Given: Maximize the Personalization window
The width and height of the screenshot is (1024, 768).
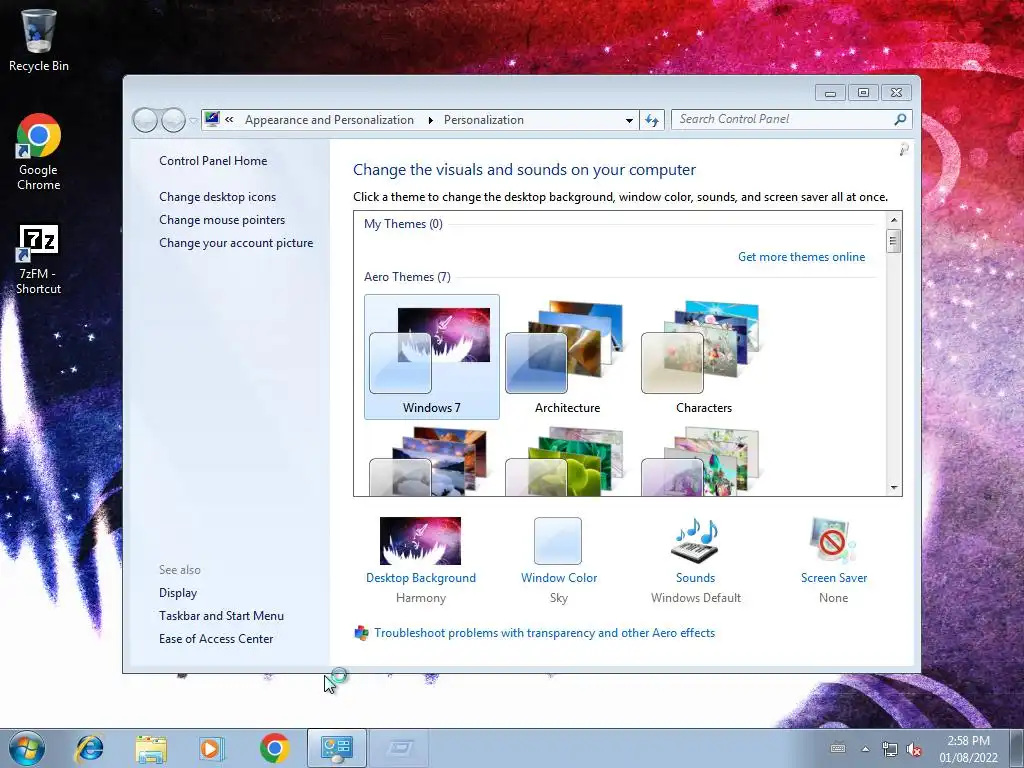Looking at the screenshot, I should [x=863, y=93].
